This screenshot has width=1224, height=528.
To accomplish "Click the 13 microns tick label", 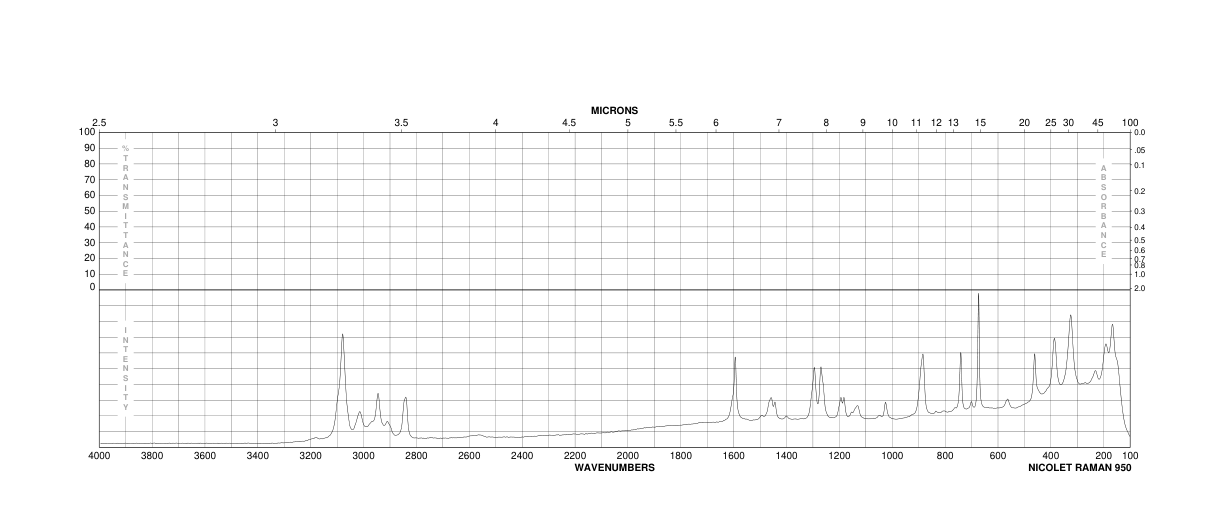I will pos(954,123).
